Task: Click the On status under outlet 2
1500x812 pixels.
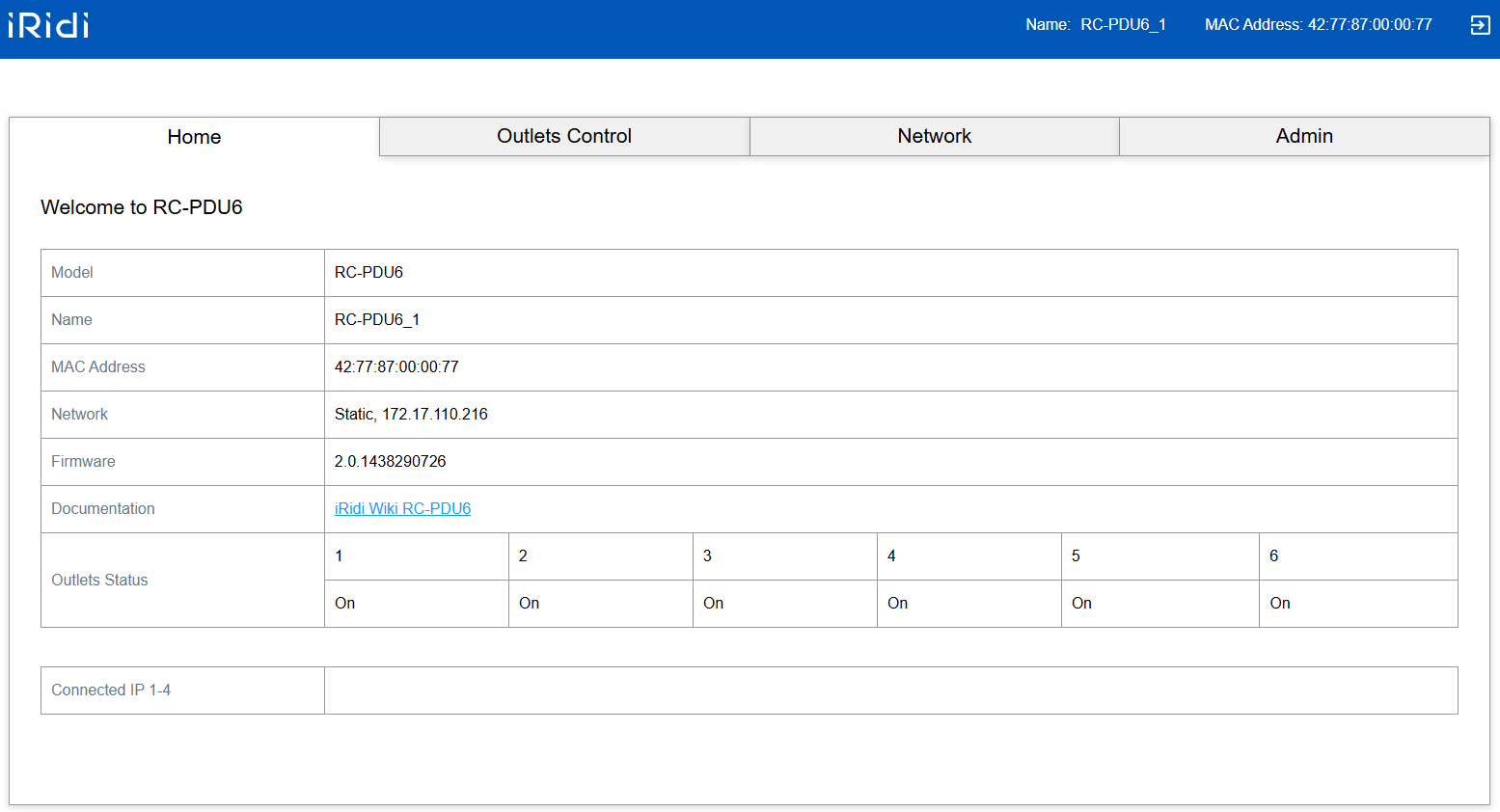Action: 530,604
